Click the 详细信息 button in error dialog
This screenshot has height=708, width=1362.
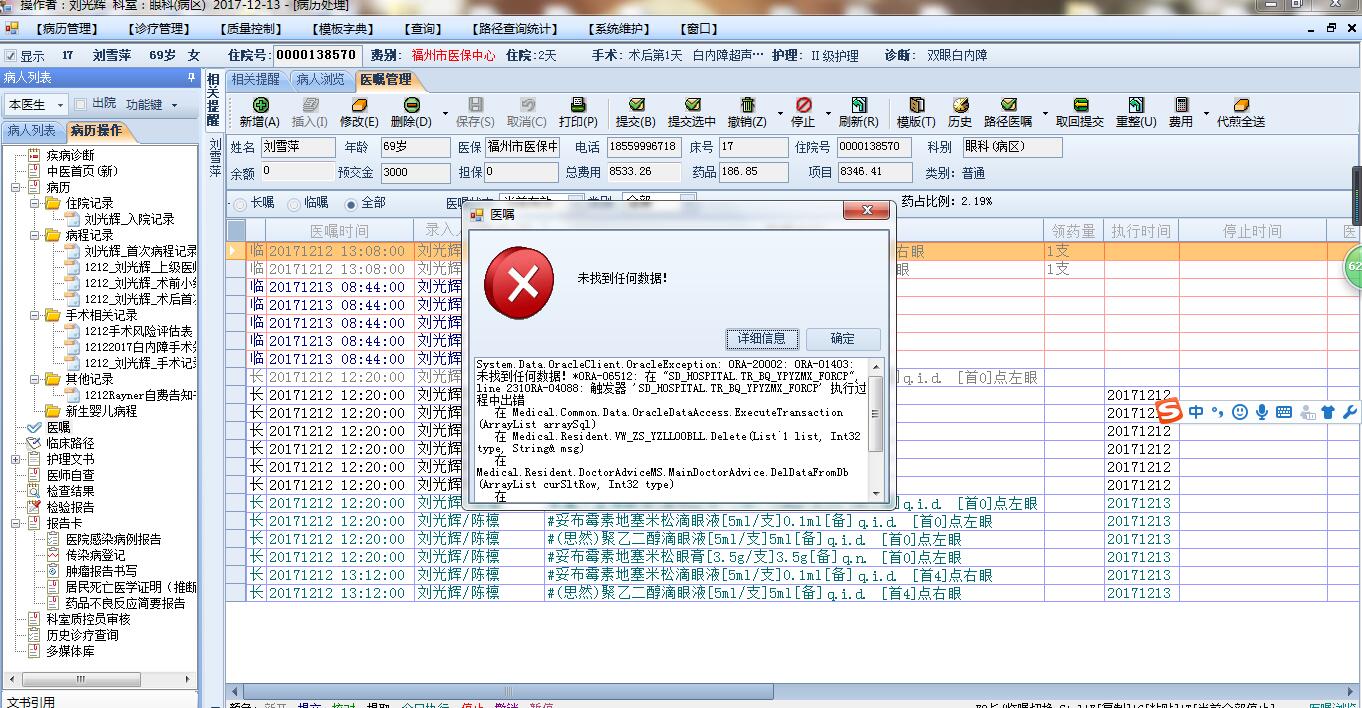click(762, 338)
